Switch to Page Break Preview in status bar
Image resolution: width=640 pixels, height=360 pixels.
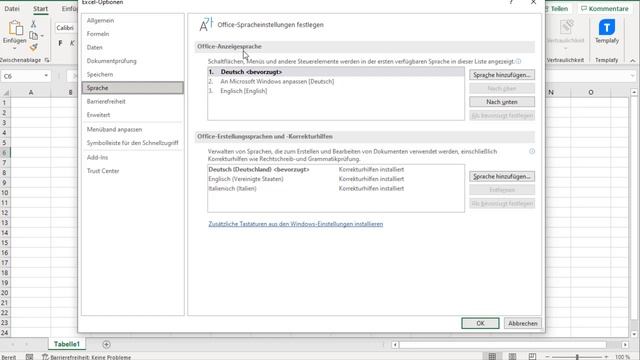[532, 356]
